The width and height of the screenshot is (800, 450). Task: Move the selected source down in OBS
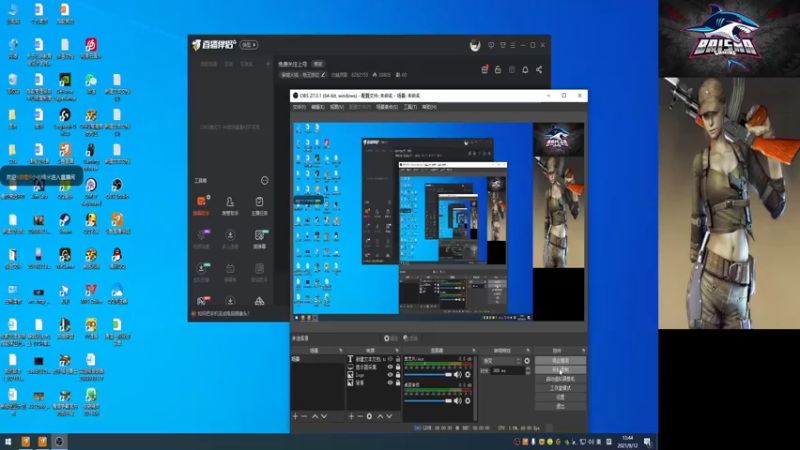pyautogui.click(x=389, y=416)
